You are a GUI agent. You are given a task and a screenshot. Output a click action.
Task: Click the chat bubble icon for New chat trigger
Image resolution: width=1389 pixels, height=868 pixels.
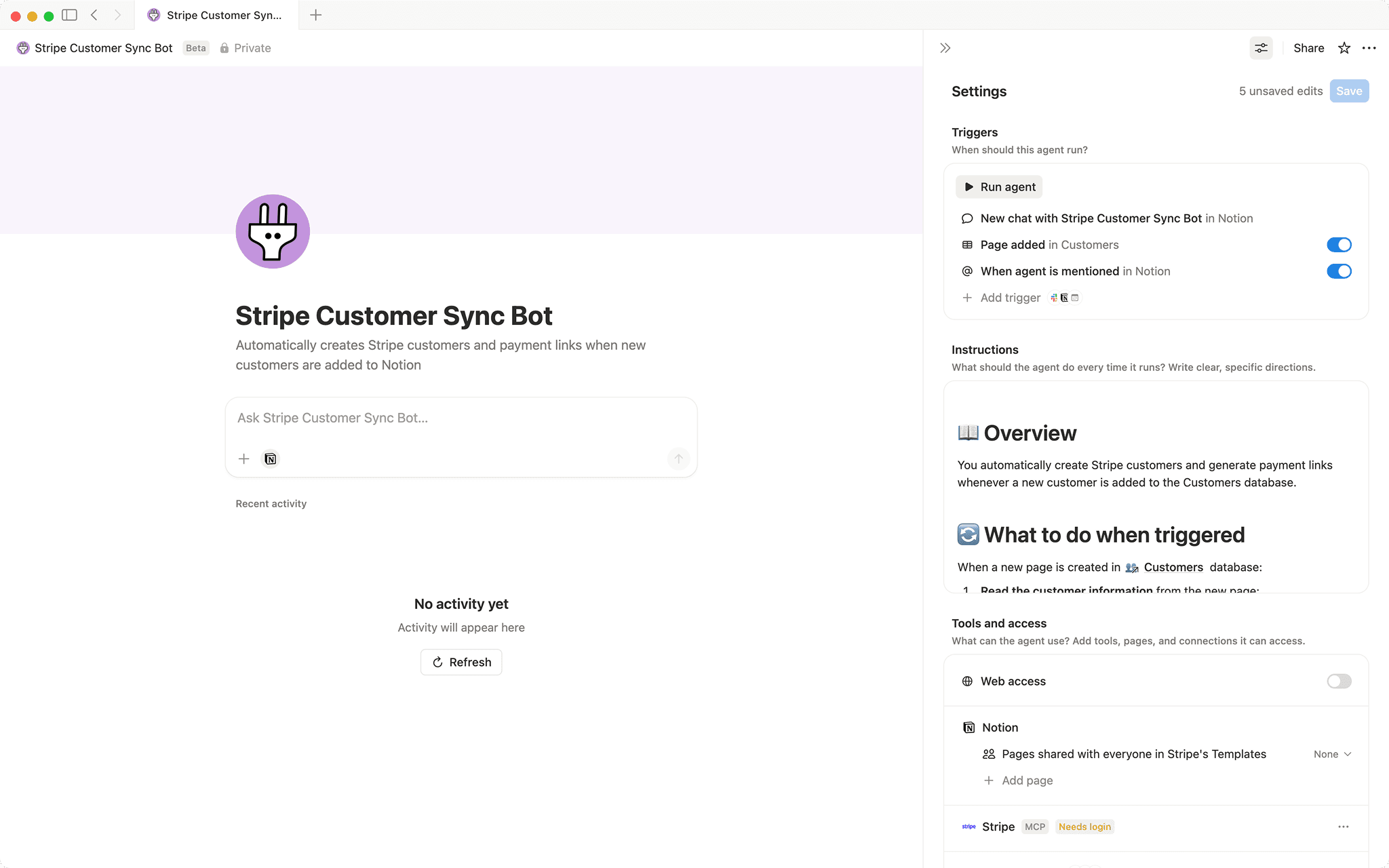point(966,218)
